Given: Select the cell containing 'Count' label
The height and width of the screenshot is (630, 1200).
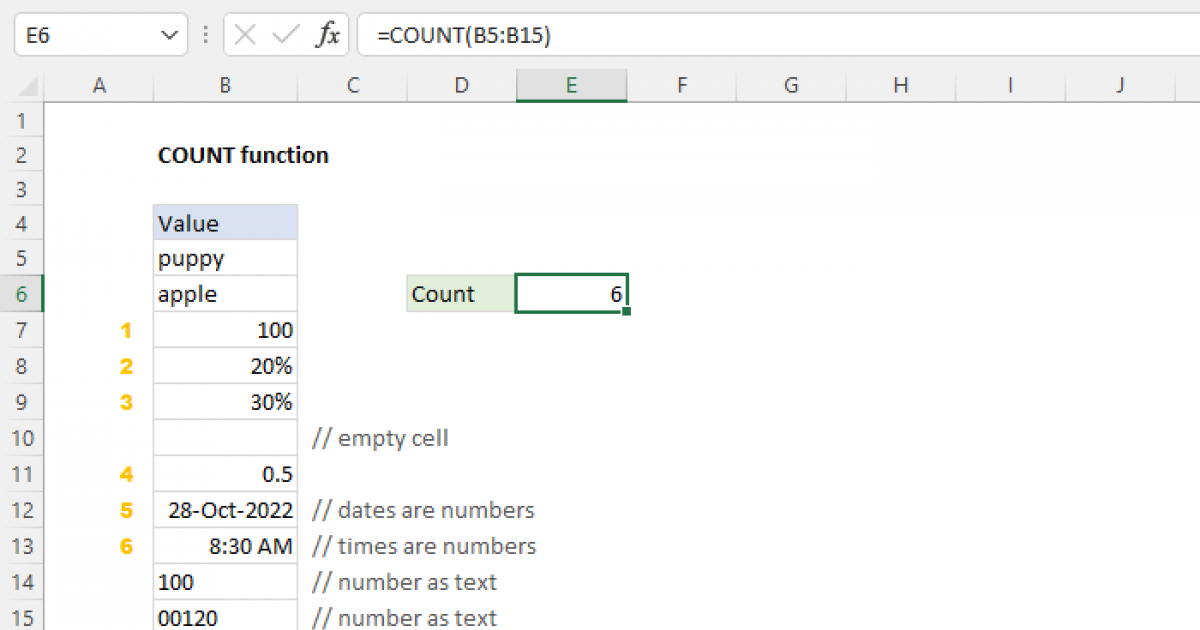Looking at the screenshot, I should 460,293.
